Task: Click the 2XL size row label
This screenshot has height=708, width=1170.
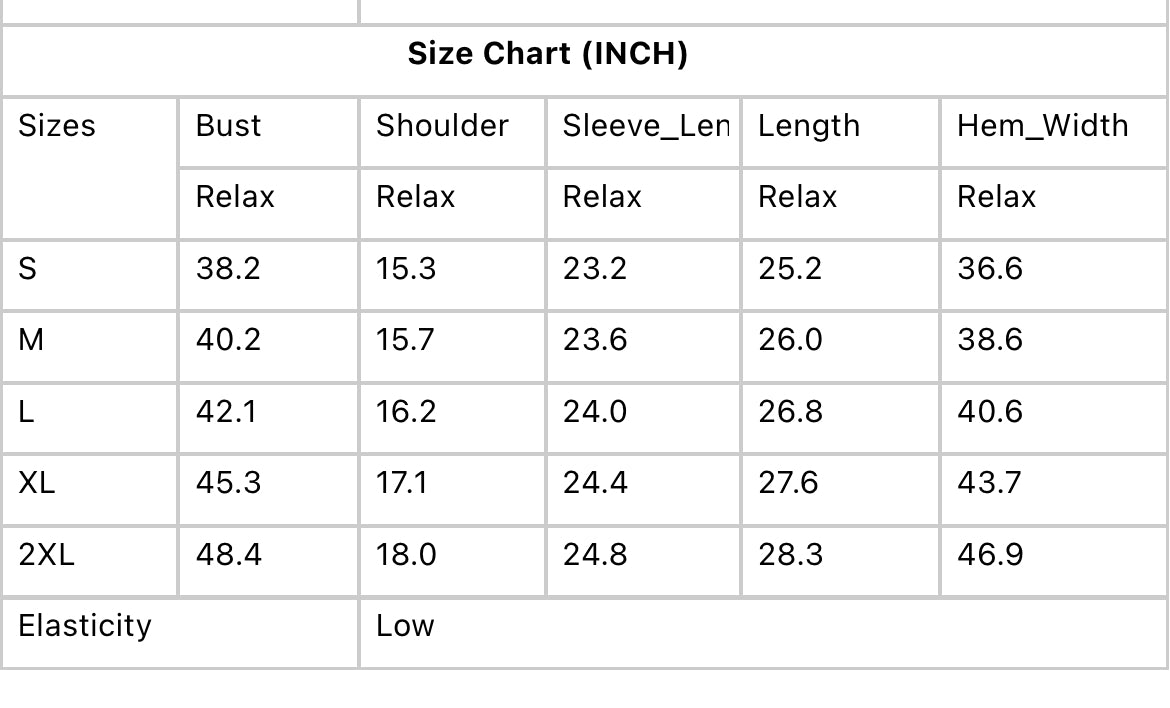Action: [x=46, y=554]
